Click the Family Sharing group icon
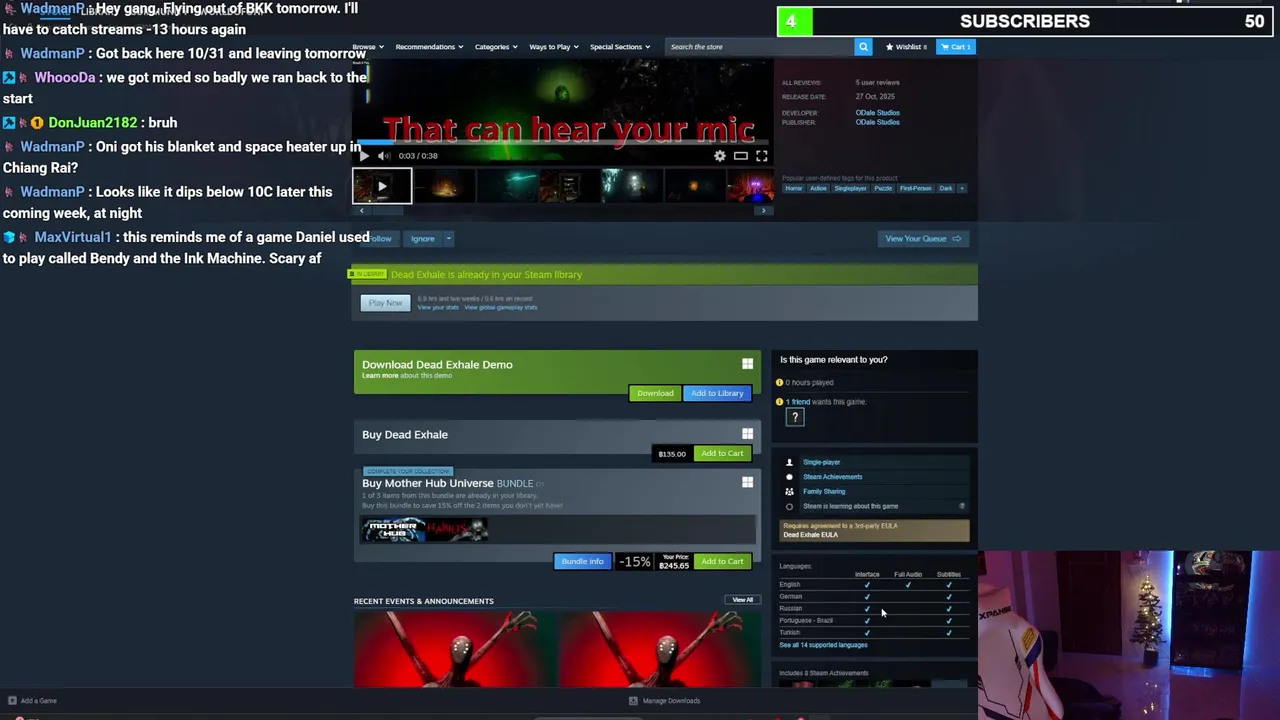Image resolution: width=1280 pixels, height=720 pixels. [x=789, y=492]
